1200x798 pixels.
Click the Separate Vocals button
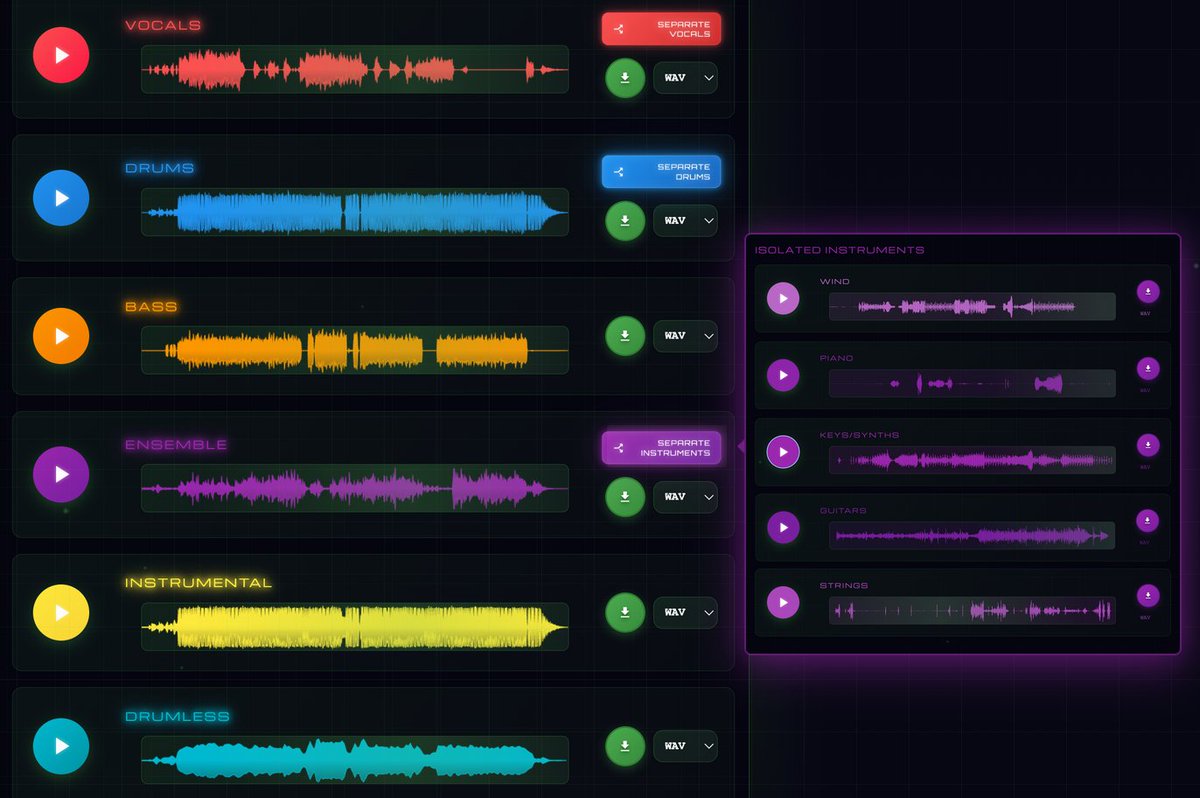[x=661, y=28]
